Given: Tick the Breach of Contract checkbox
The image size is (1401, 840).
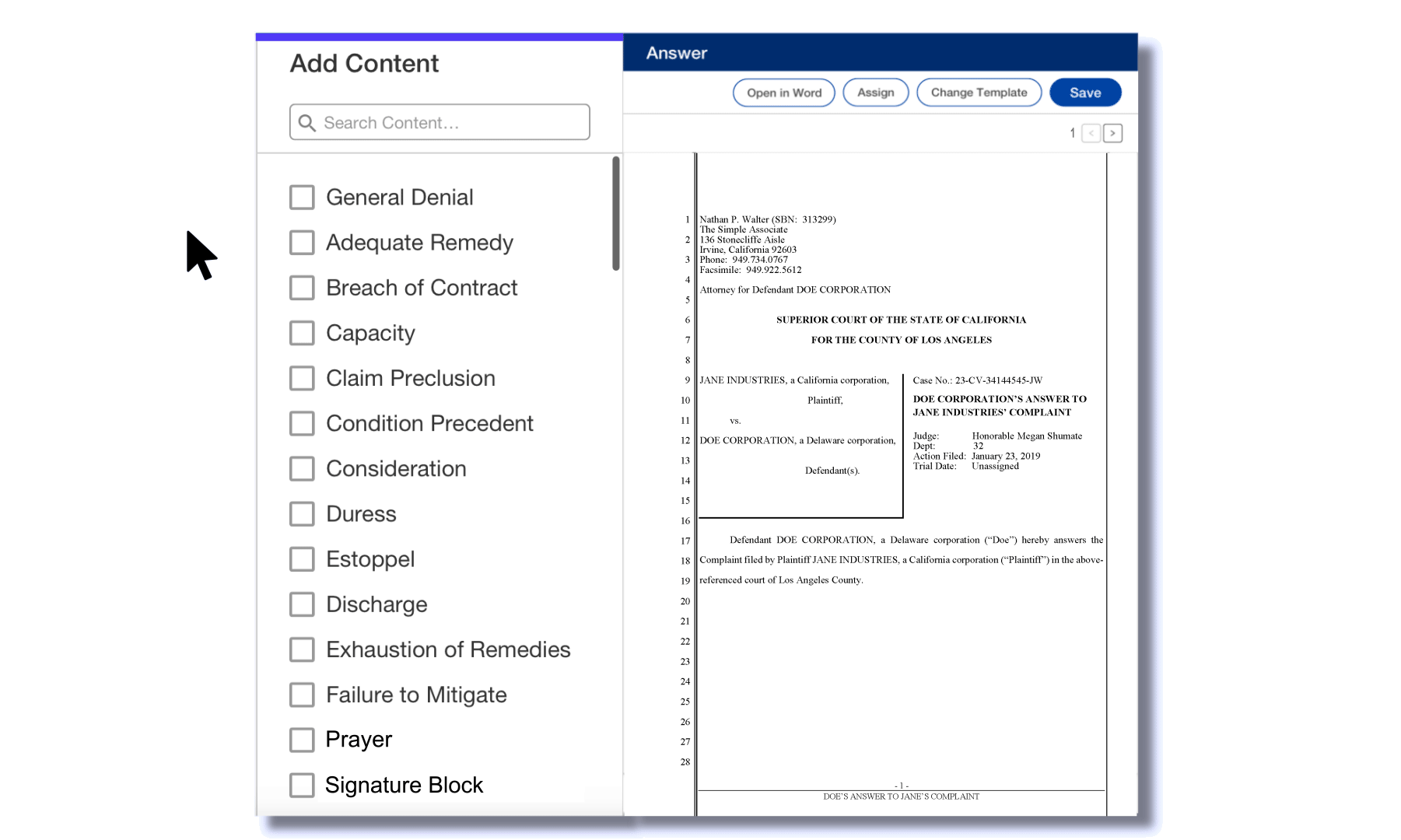Looking at the screenshot, I should click(x=302, y=288).
